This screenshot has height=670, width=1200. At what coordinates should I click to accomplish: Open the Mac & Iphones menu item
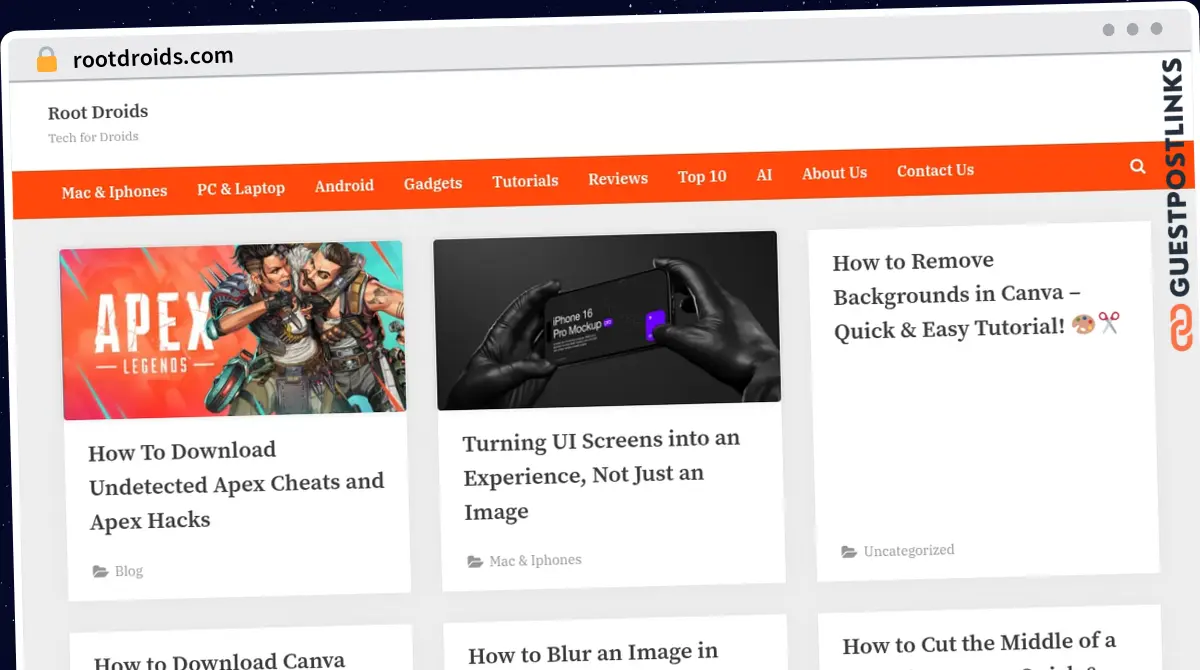click(x=114, y=190)
